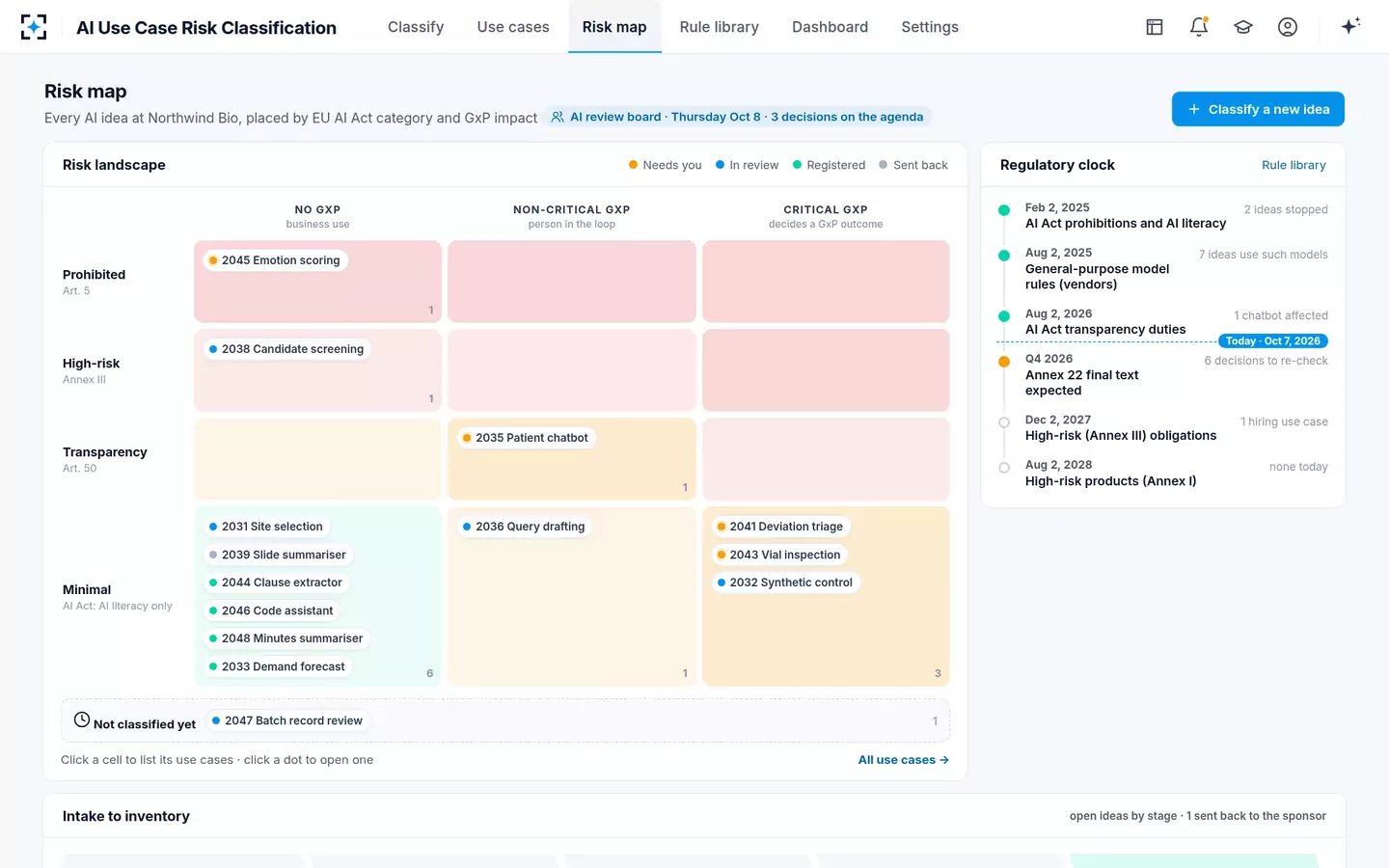The image size is (1389, 868).
Task: Select the Prohibited Critical GxP cell
Action: click(x=826, y=282)
